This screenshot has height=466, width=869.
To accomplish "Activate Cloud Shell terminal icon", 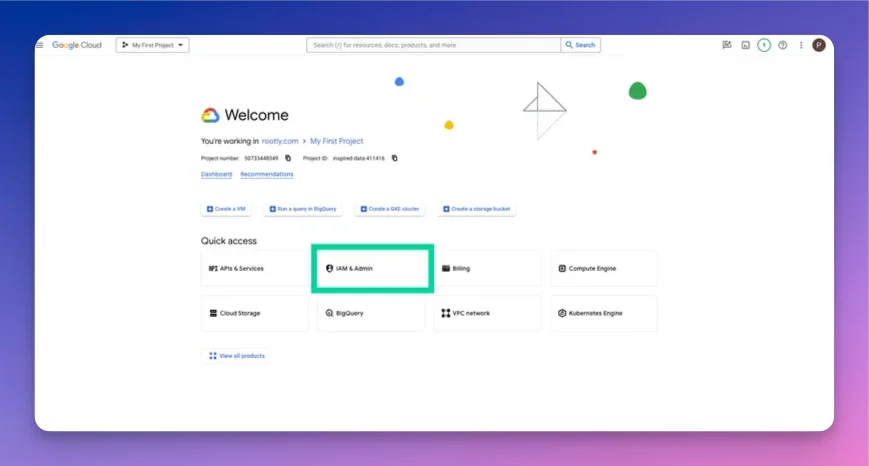I will pyautogui.click(x=745, y=45).
